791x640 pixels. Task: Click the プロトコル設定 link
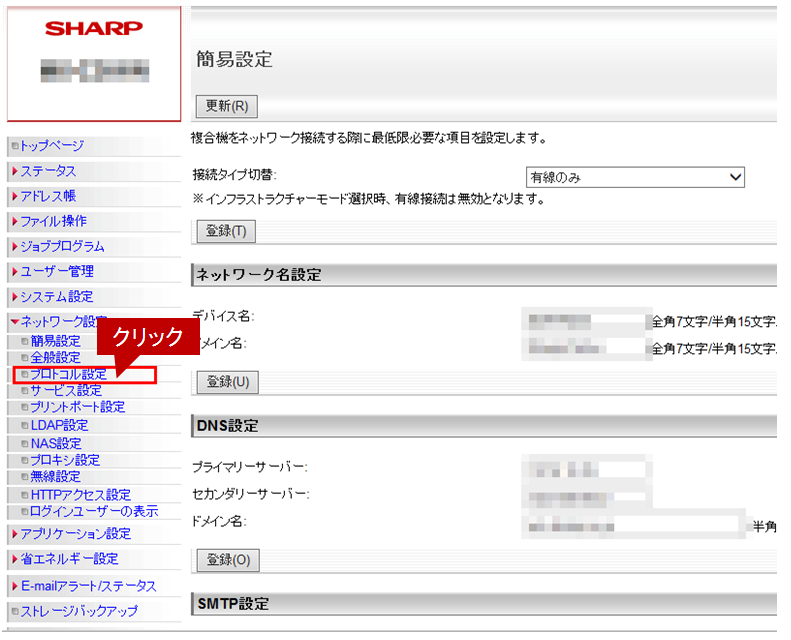click(x=68, y=375)
